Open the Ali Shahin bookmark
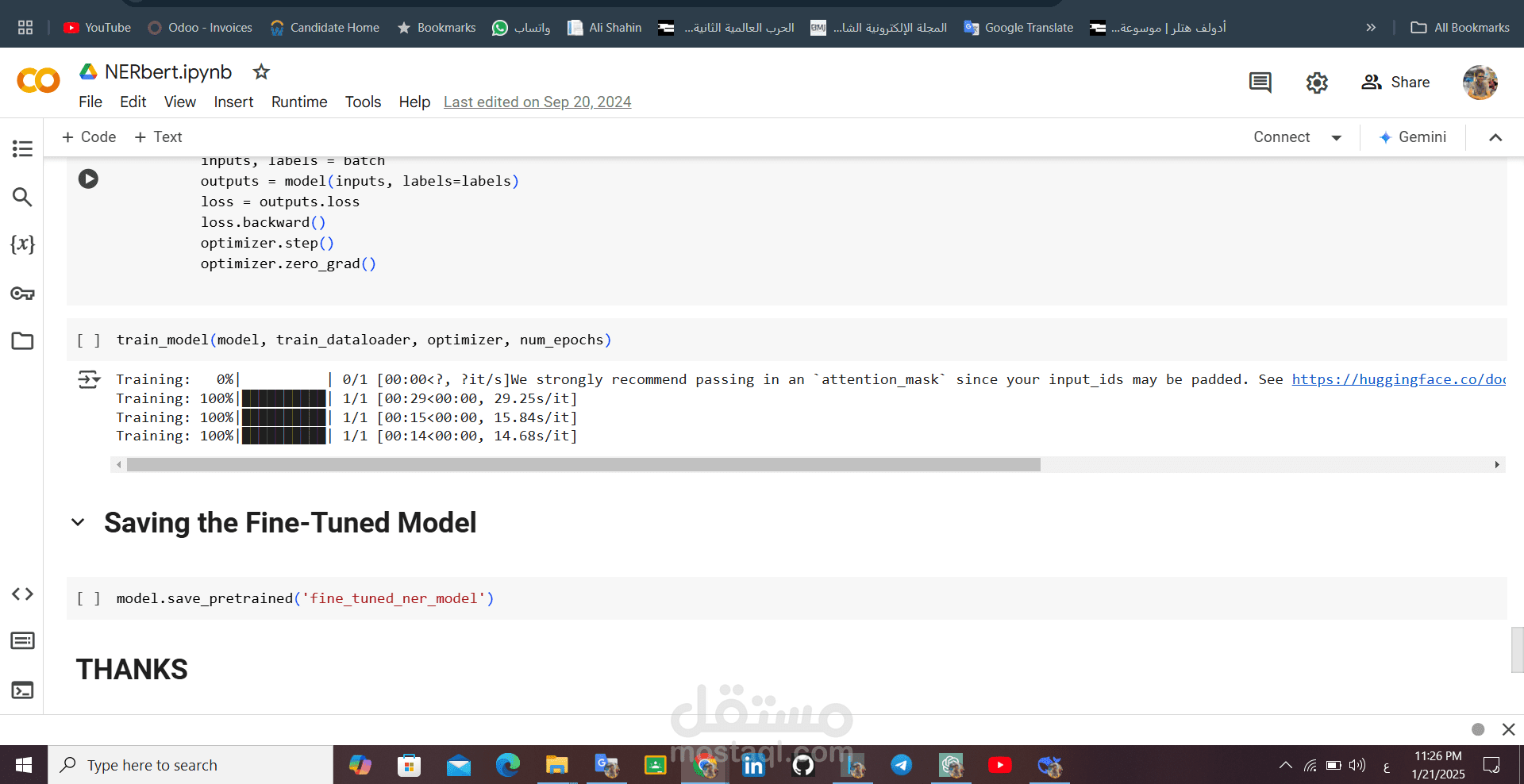This screenshot has height=784, width=1524. 605,28
